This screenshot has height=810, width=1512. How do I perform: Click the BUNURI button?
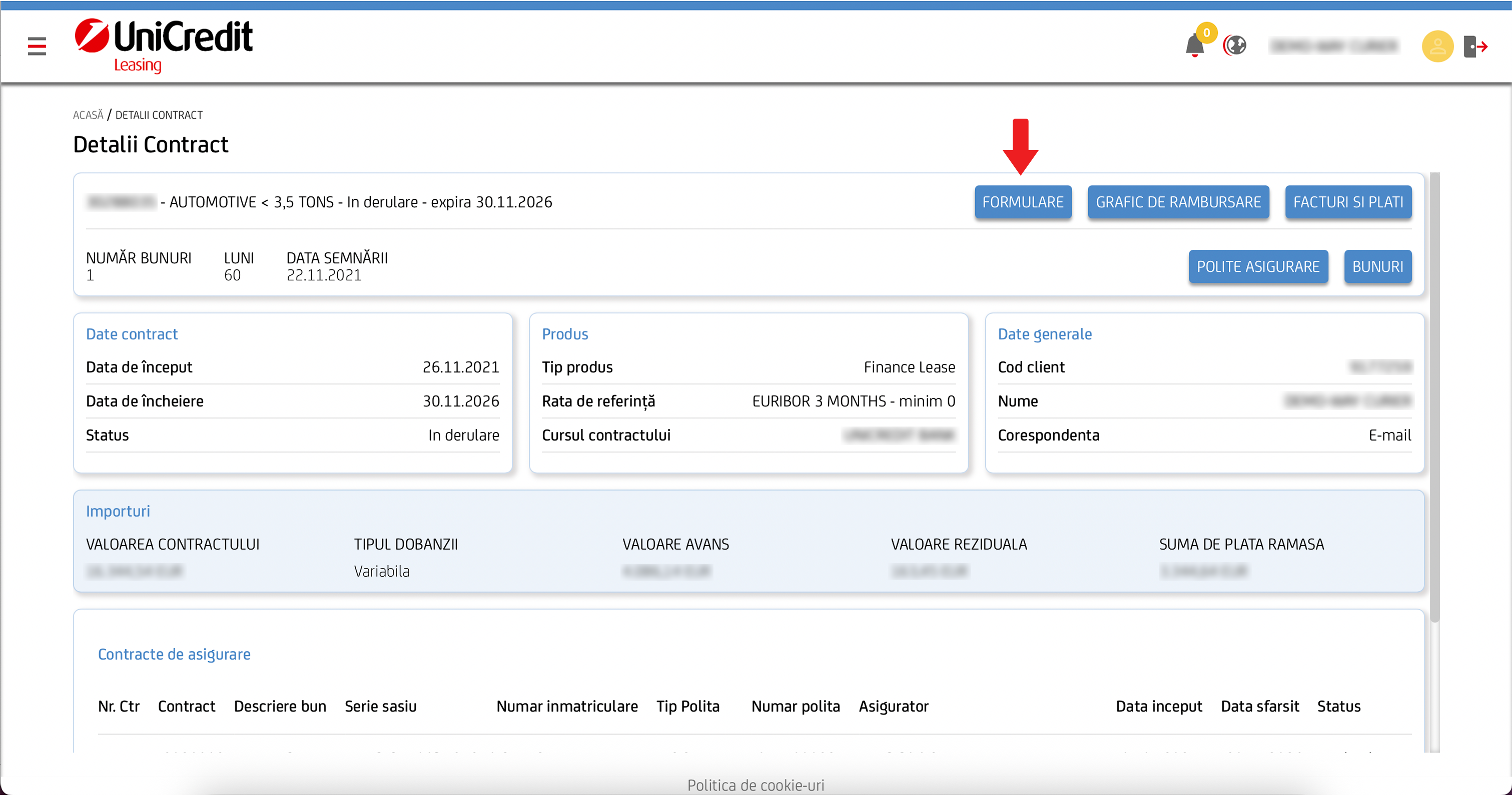(1377, 267)
